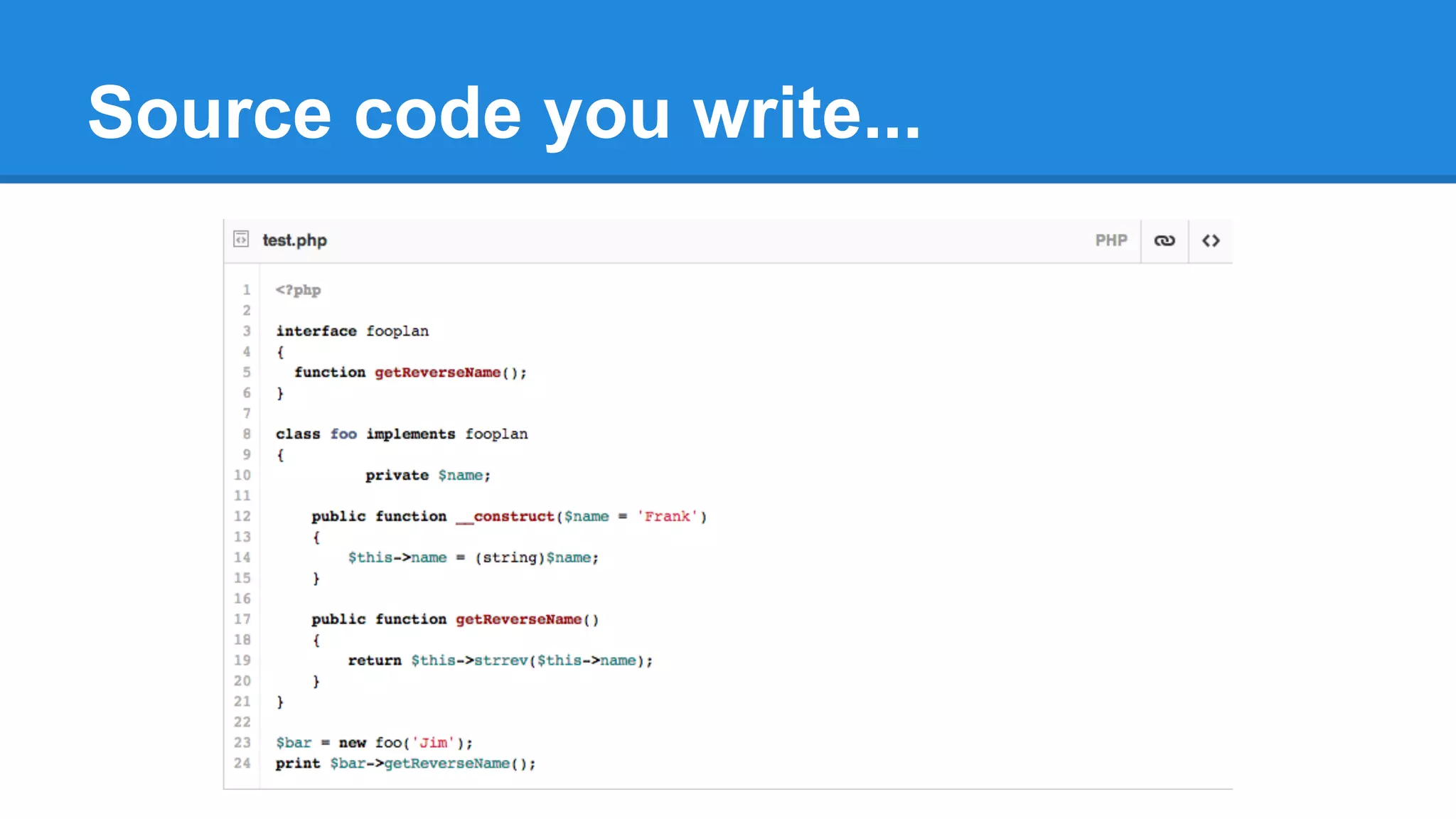Image resolution: width=1456 pixels, height=819 pixels.
Task: Click line number 8
Action: click(x=247, y=434)
